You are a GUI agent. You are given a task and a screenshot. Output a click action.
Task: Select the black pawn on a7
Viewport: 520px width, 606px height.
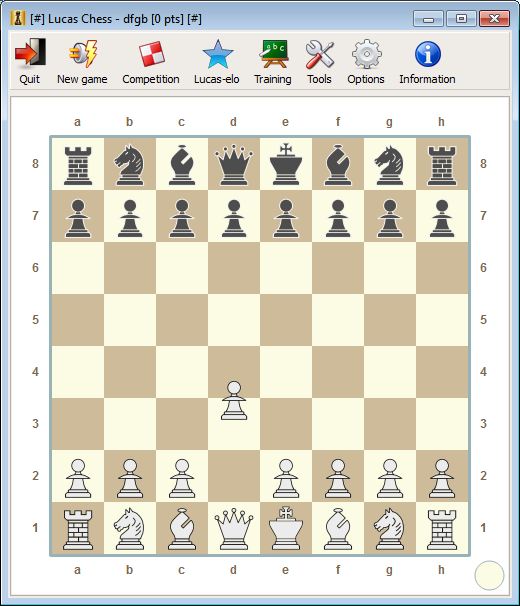78,218
